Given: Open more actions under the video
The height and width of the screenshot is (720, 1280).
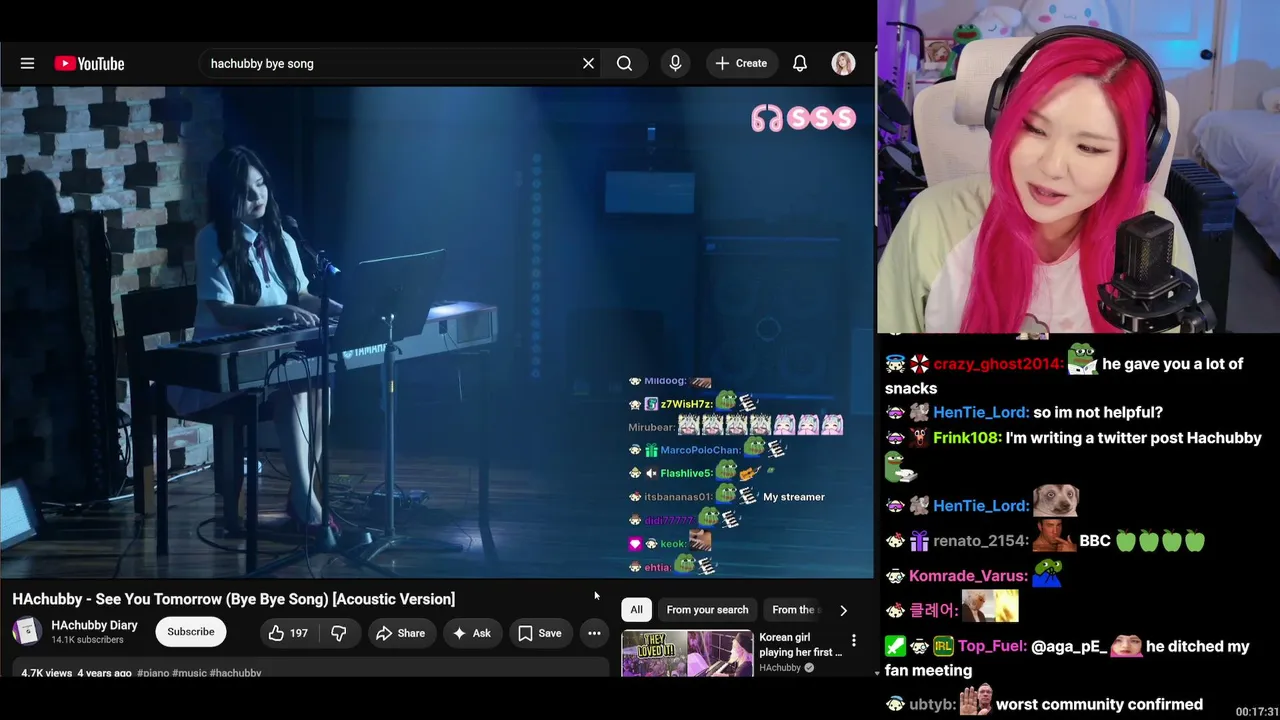Looking at the screenshot, I should point(594,633).
